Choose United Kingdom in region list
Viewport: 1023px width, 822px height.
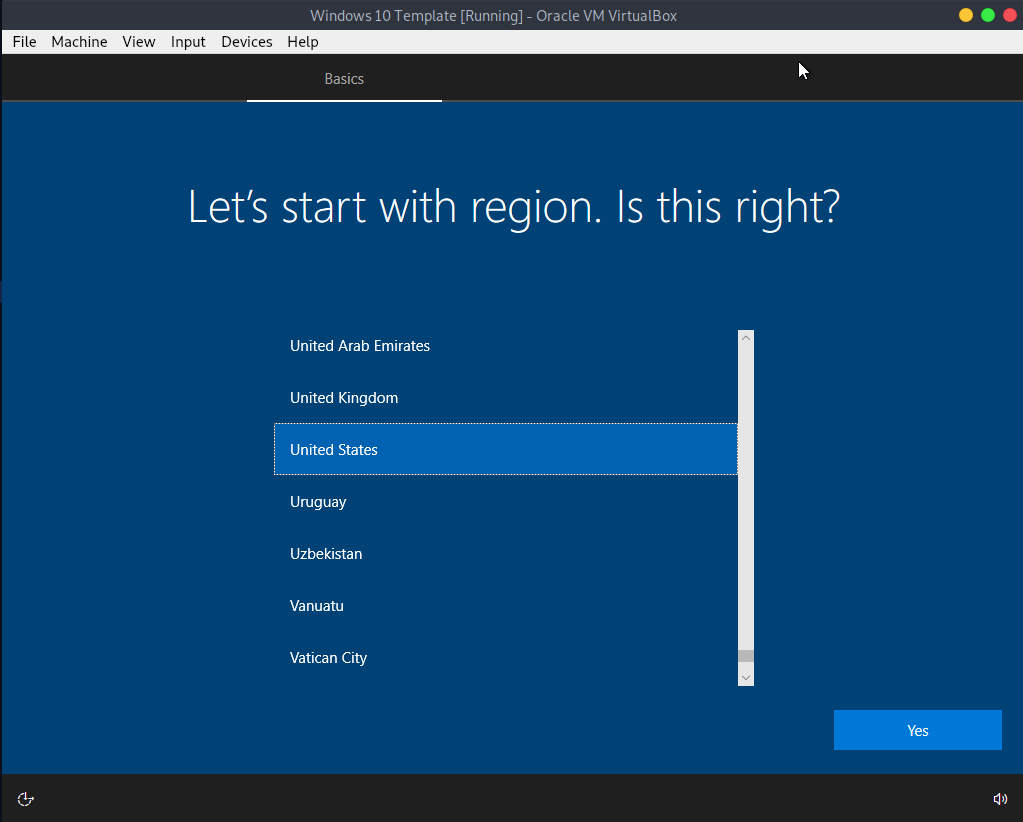pos(506,397)
